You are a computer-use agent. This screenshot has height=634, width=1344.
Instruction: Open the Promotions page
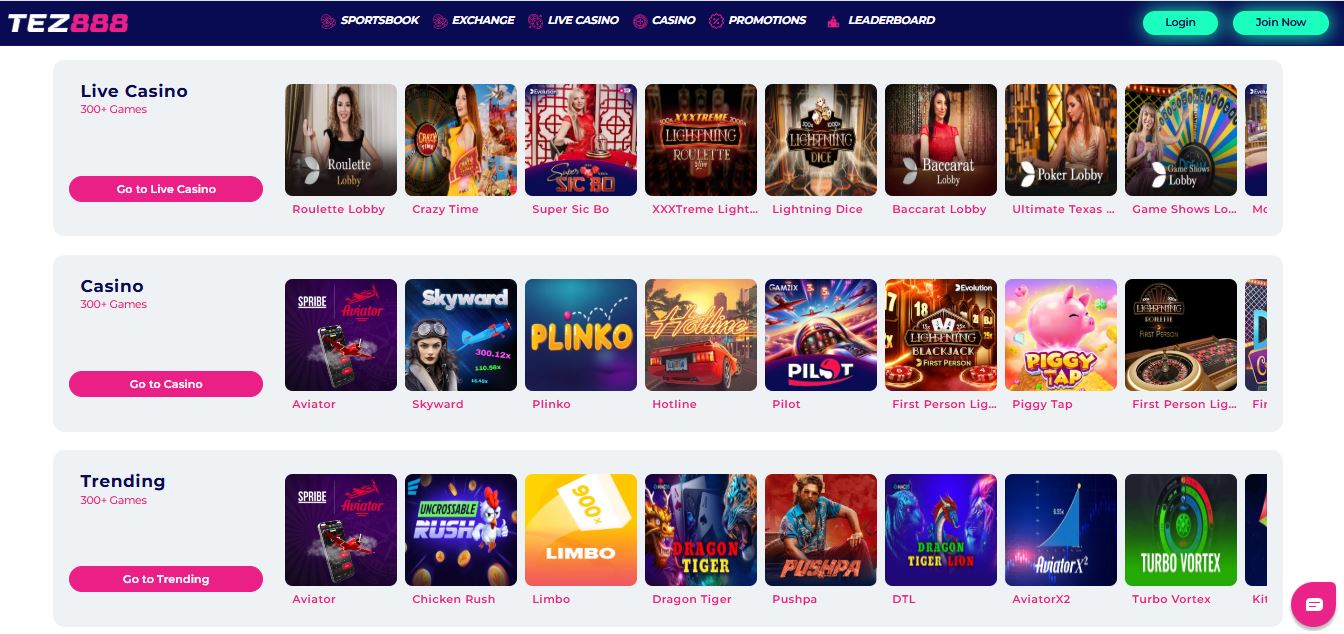(757, 20)
